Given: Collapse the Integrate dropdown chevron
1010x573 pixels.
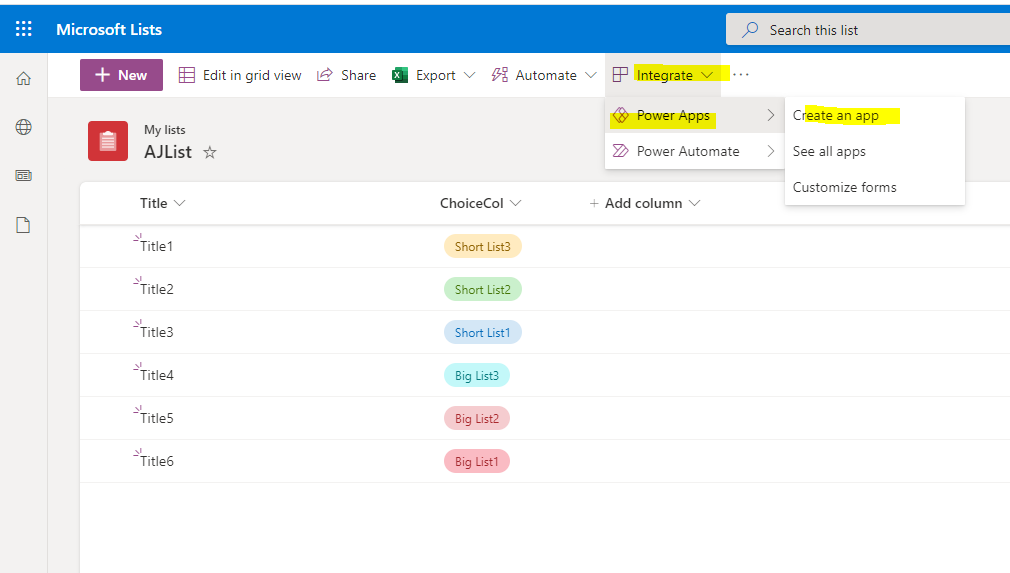Looking at the screenshot, I should pyautogui.click(x=707, y=75).
